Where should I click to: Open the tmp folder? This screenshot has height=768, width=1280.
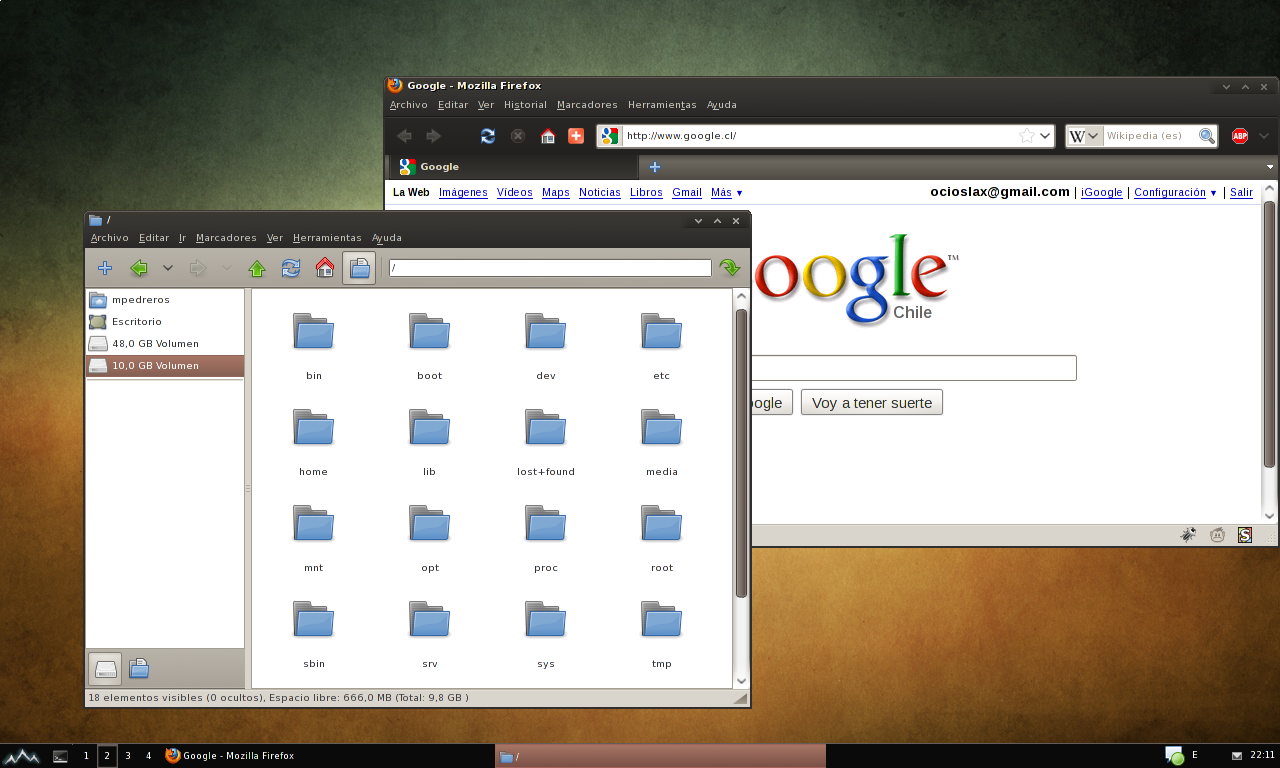[x=662, y=633]
